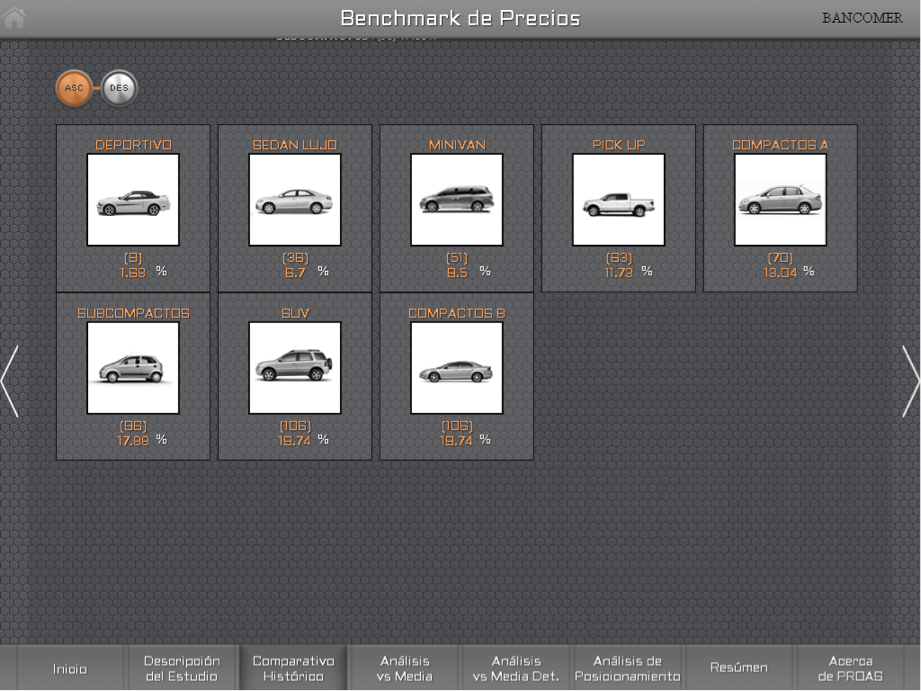This screenshot has width=921, height=691.
Task: Open the Inicio tab
Action: (70, 668)
